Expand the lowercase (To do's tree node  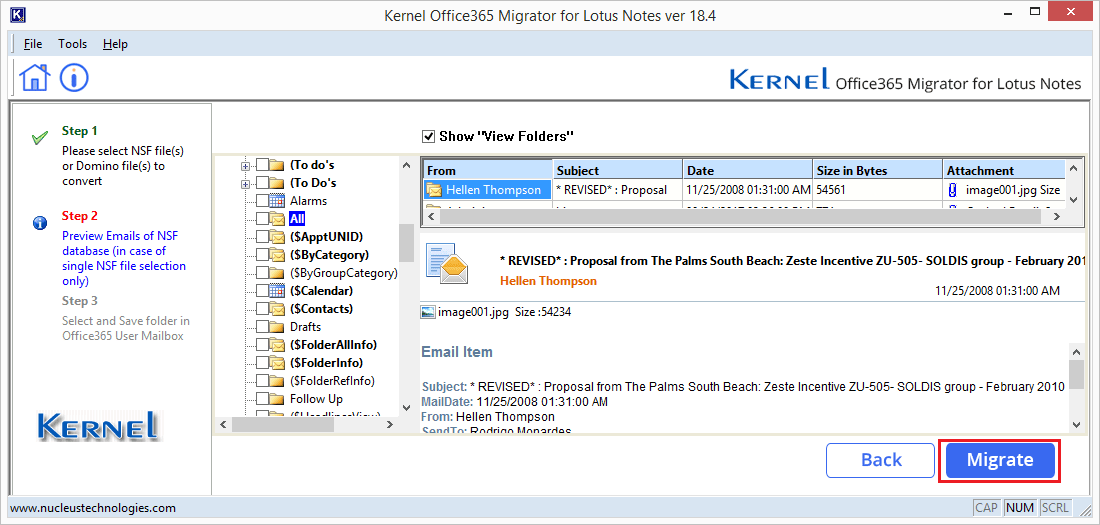[246, 166]
